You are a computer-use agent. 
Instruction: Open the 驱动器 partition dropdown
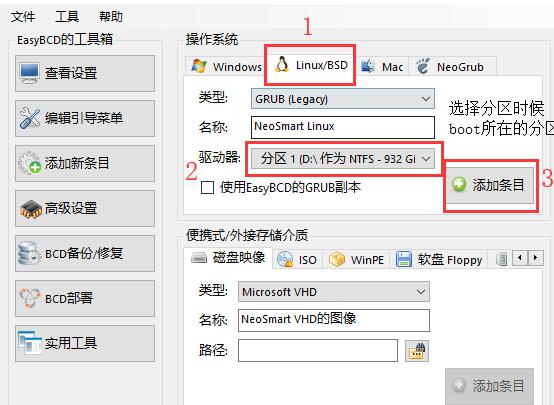point(343,159)
